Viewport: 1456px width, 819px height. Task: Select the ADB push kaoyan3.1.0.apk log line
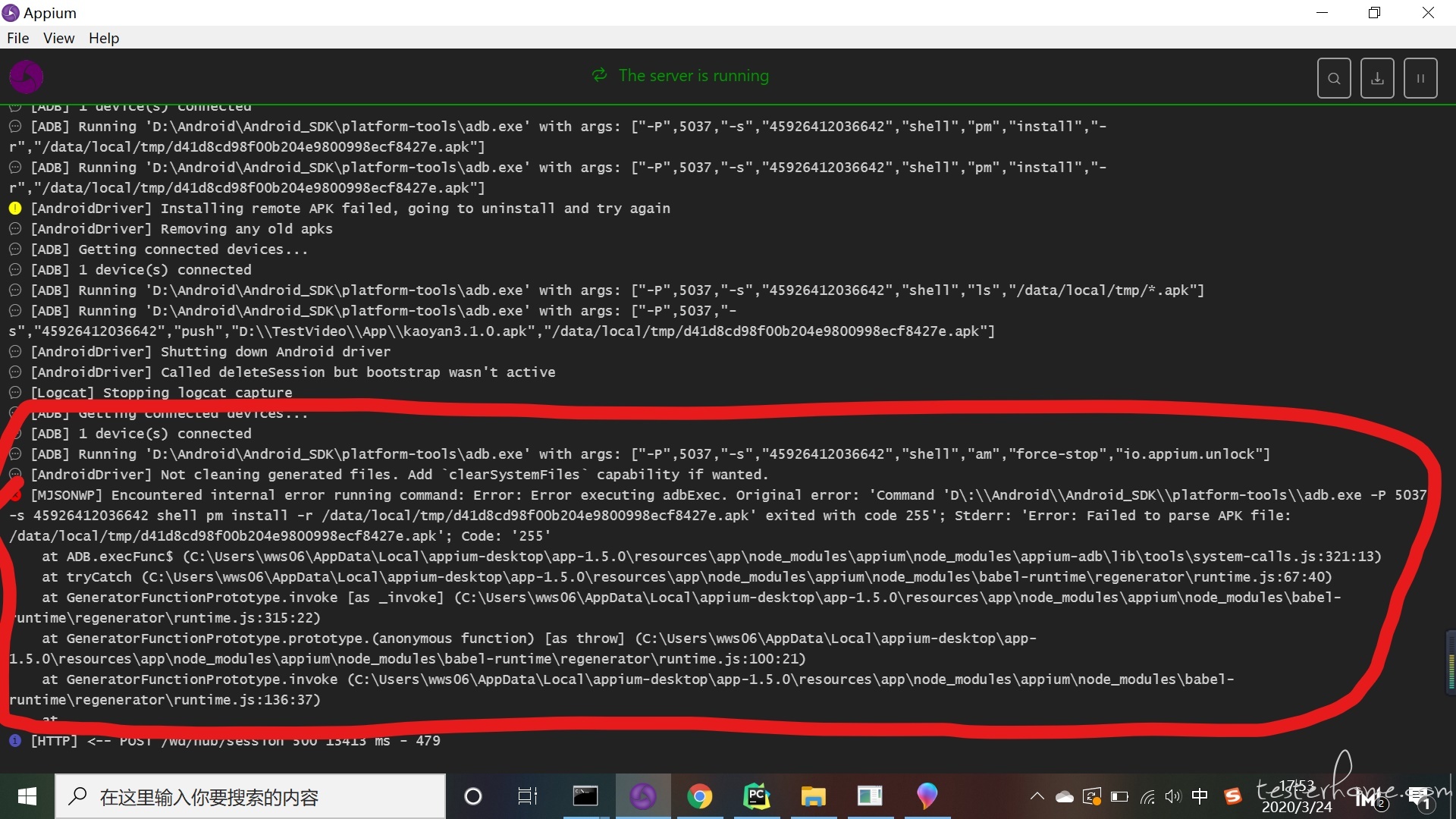(502, 321)
